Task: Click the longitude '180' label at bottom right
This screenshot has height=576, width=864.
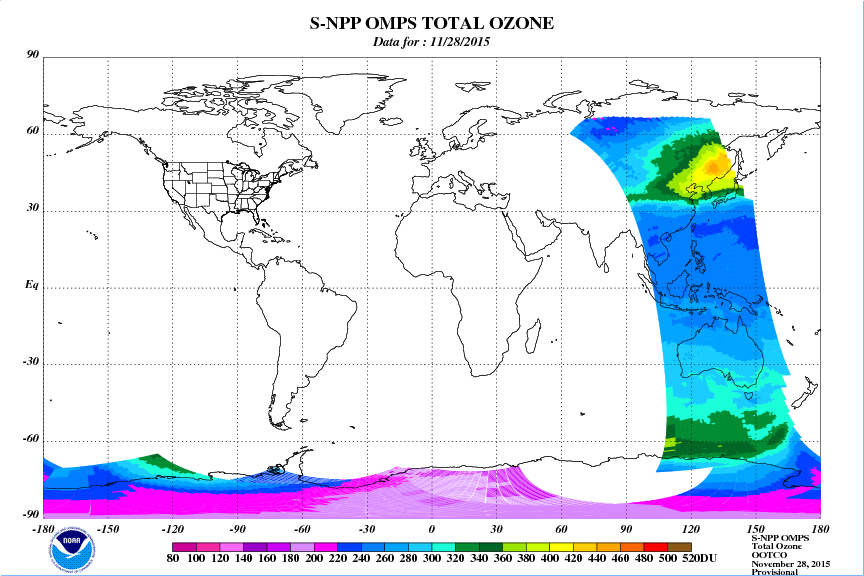Action: click(x=820, y=530)
